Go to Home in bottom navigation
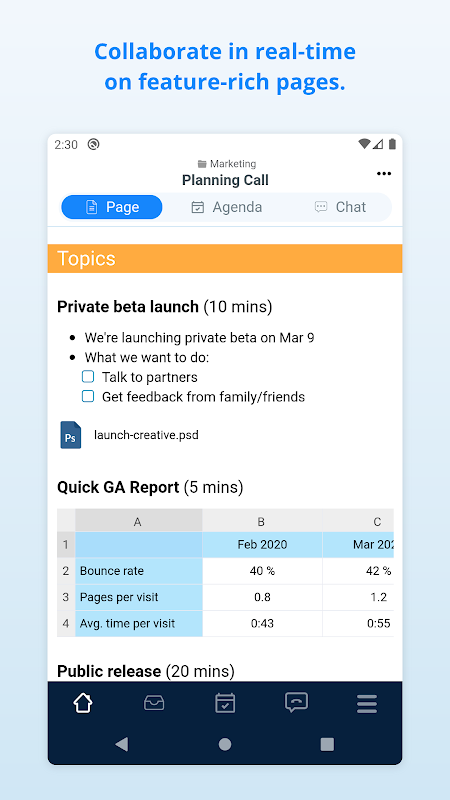Image resolution: width=450 pixels, height=800 pixels. [83, 704]
